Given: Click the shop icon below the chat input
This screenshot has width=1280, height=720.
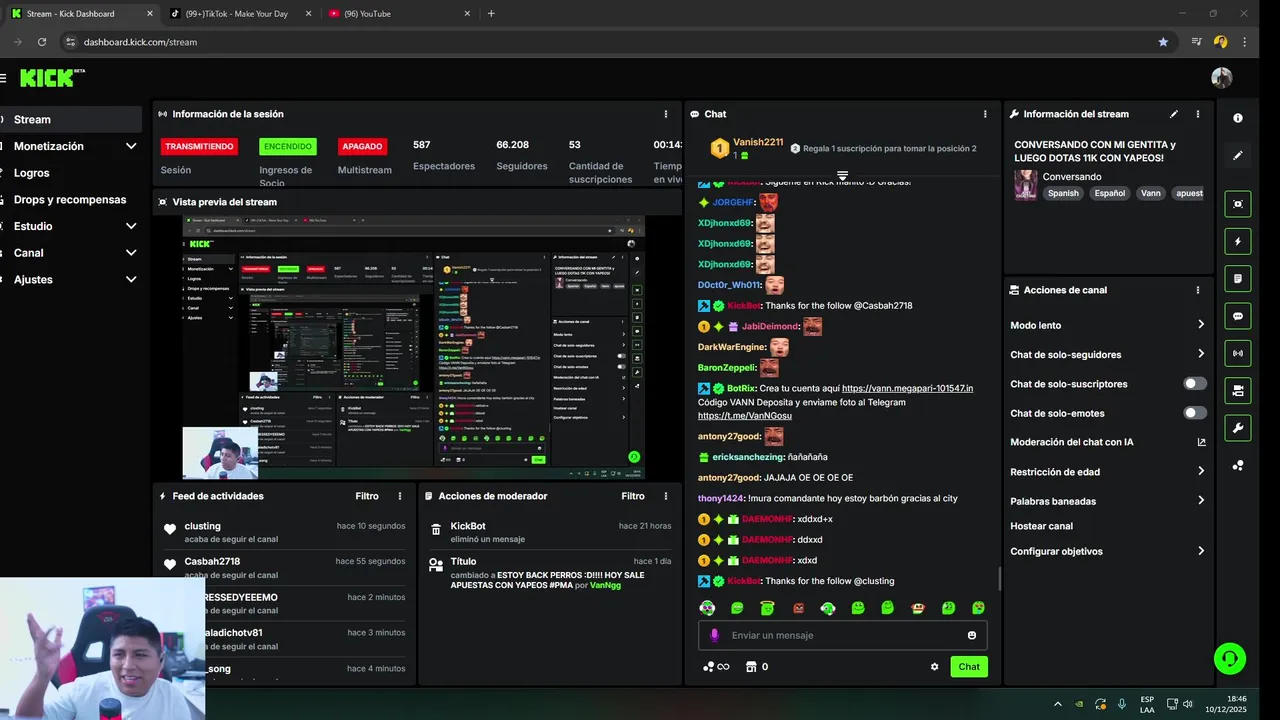Looking at the screenshot, I should 751,667.
